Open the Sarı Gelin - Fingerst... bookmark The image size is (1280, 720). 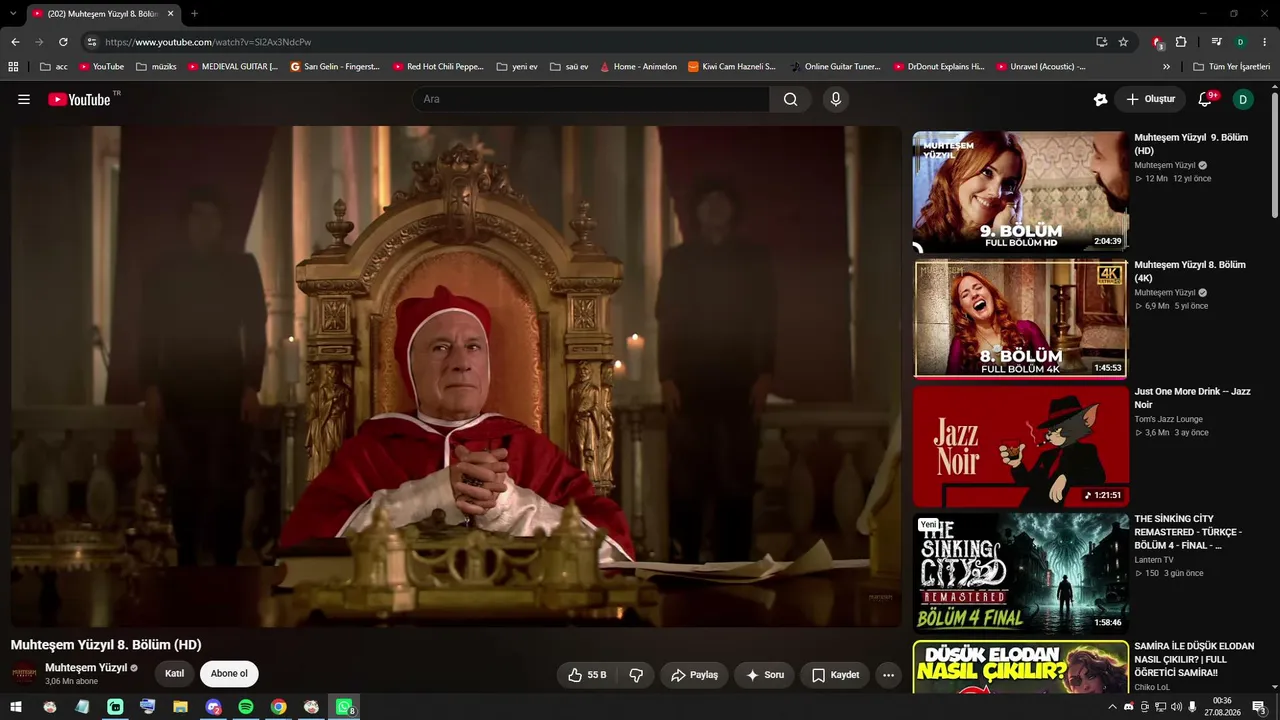[335, 67]
